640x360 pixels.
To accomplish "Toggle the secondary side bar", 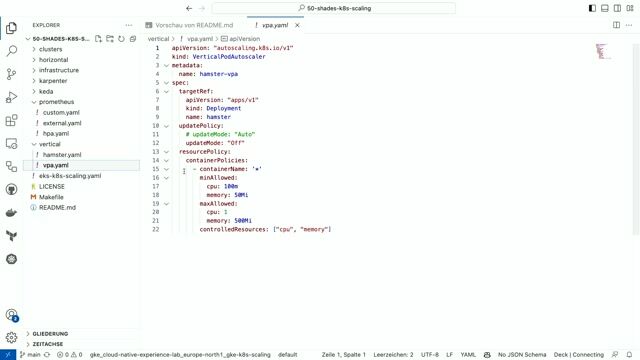I will [x=618, y=8].
